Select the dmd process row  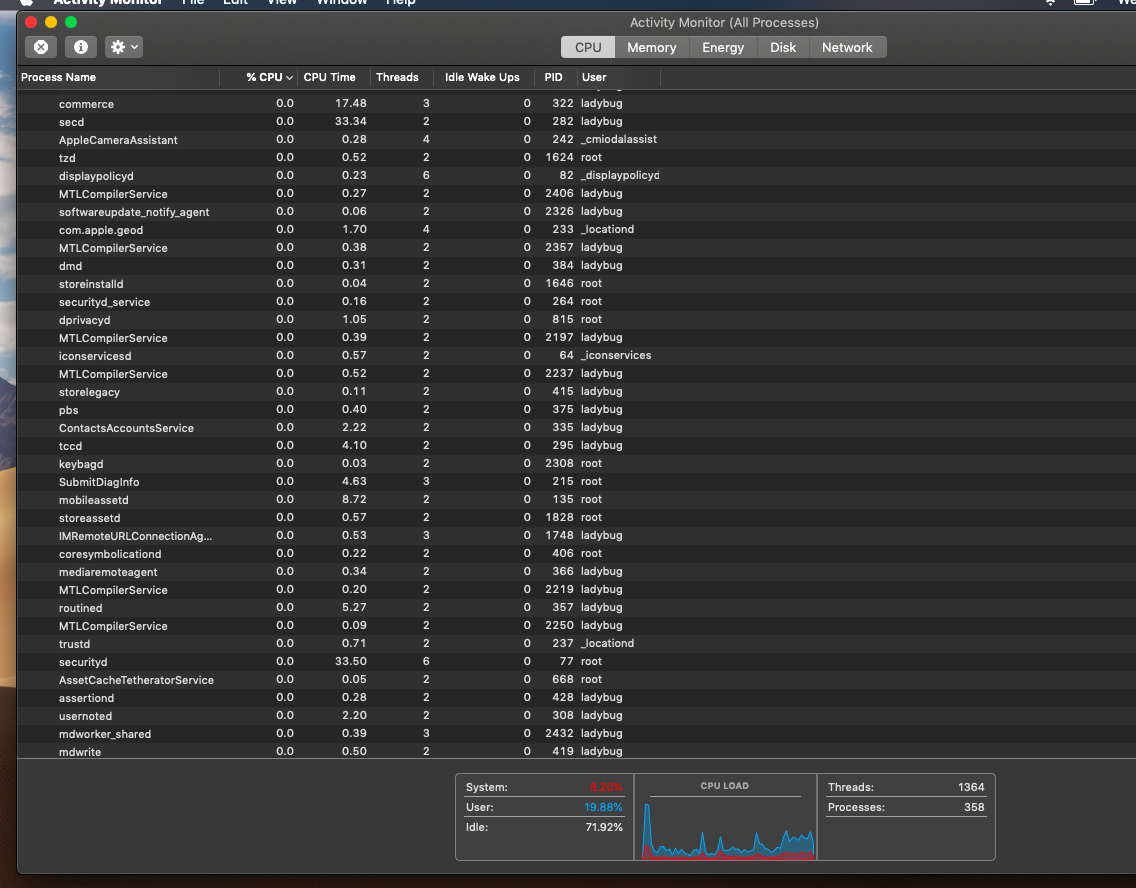click(x=577, y=265)
